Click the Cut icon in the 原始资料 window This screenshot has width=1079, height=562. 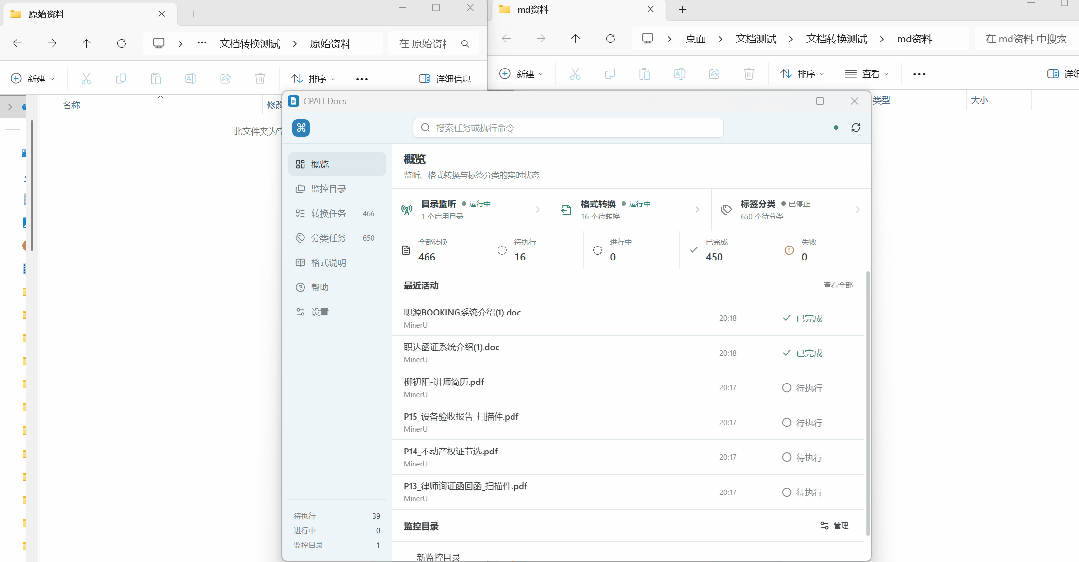[x=86, y=79]
